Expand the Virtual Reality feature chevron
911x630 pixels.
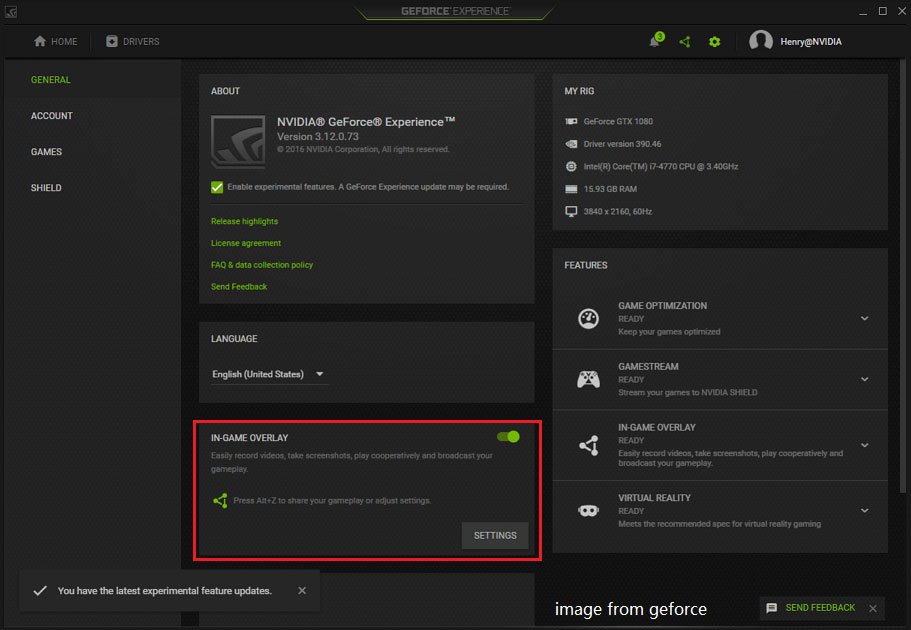point(864,510)
